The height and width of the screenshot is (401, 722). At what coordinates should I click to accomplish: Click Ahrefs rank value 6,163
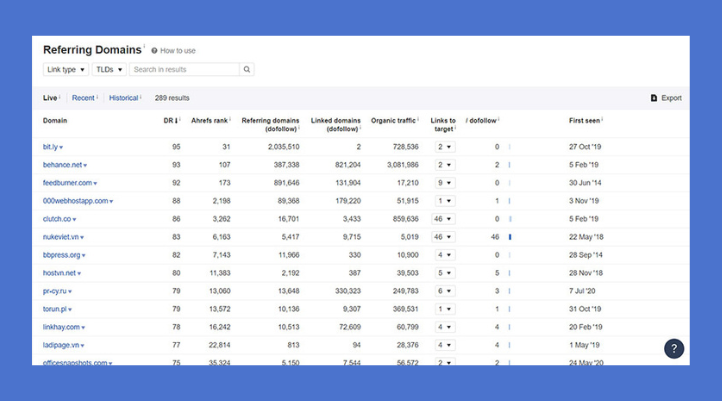221,237
